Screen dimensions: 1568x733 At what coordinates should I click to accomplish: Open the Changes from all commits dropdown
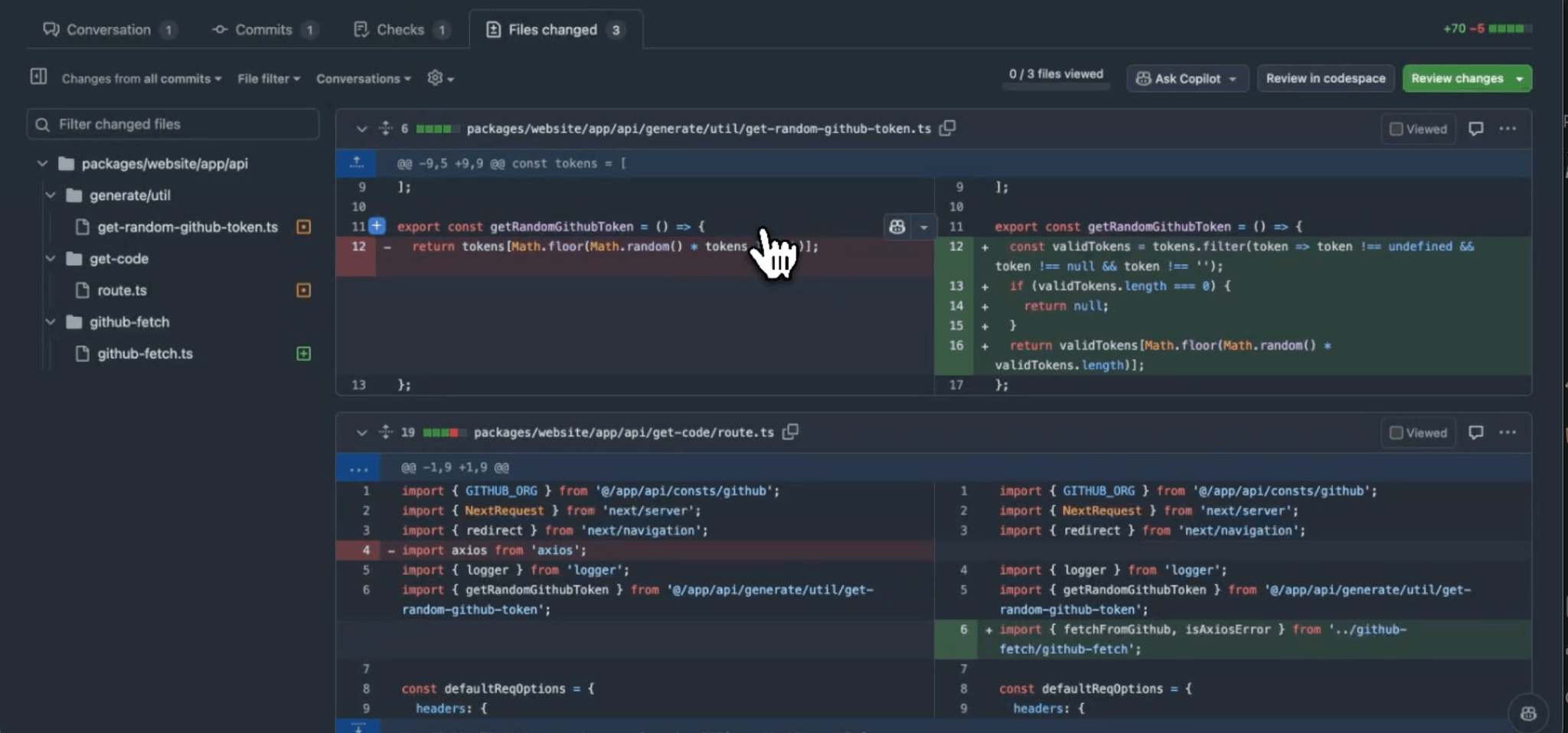pyautogui.click(x=139, y=77)
